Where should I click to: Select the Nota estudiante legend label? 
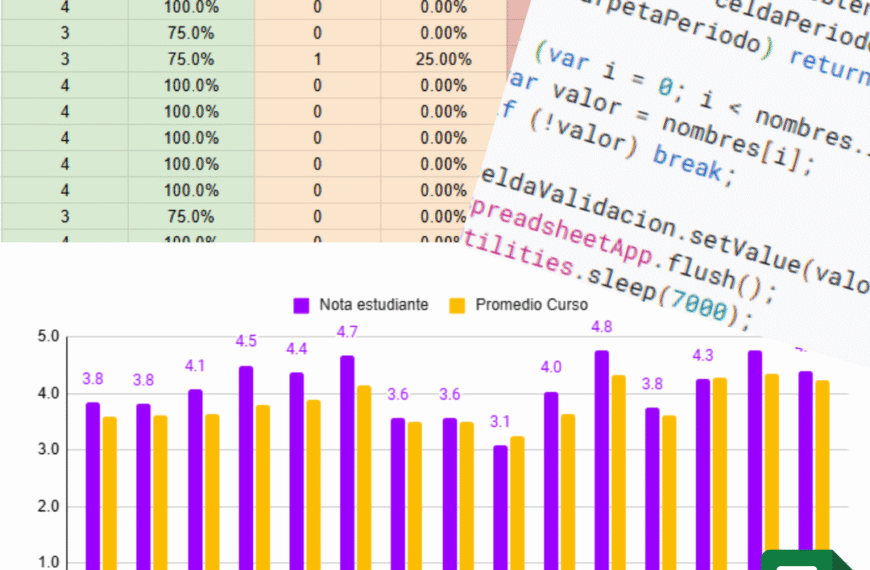pos(373,305)
